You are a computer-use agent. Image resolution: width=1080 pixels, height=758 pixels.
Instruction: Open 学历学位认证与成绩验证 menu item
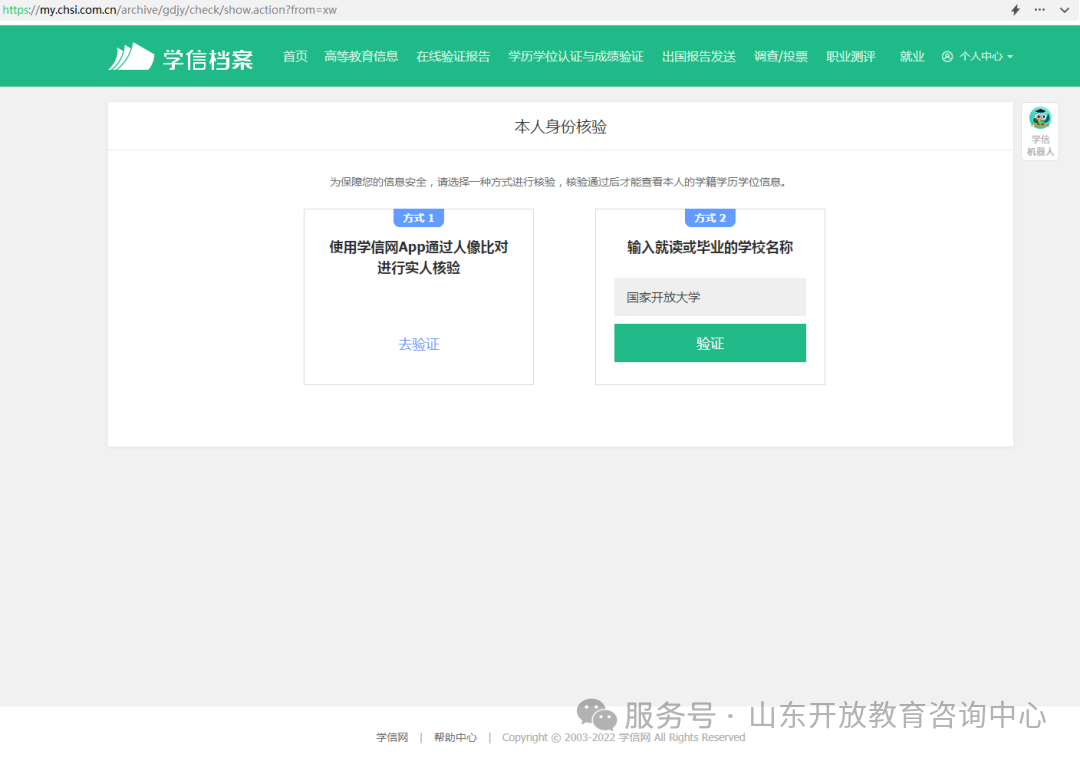pyautogui.click(x=576, y=56)
